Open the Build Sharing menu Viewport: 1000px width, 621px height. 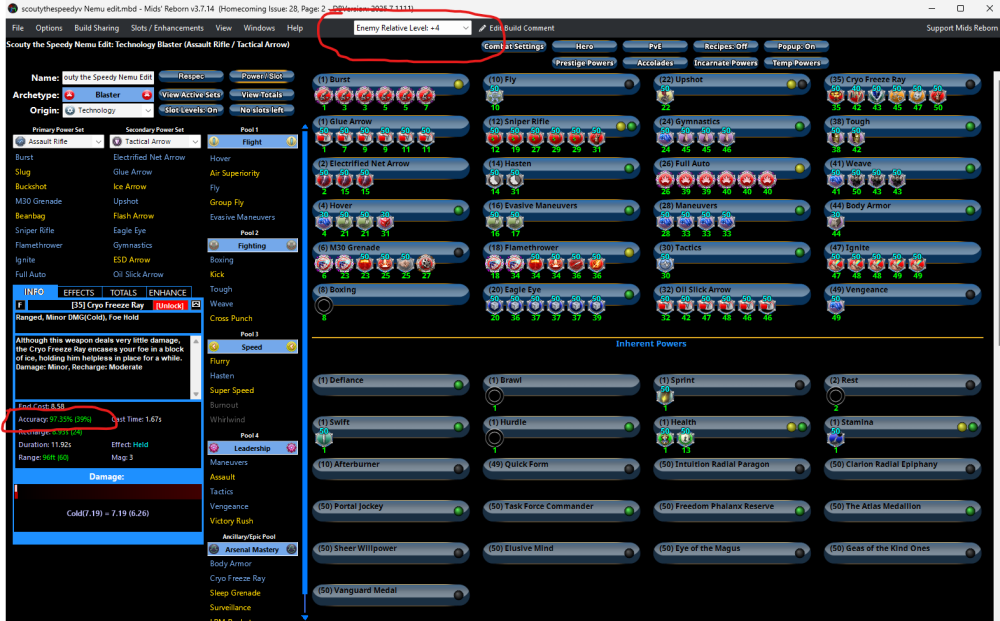(95, 28)
